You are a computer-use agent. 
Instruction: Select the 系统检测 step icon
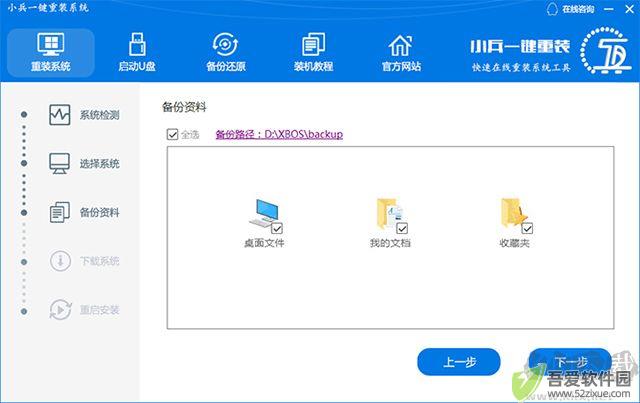[60, 115]
